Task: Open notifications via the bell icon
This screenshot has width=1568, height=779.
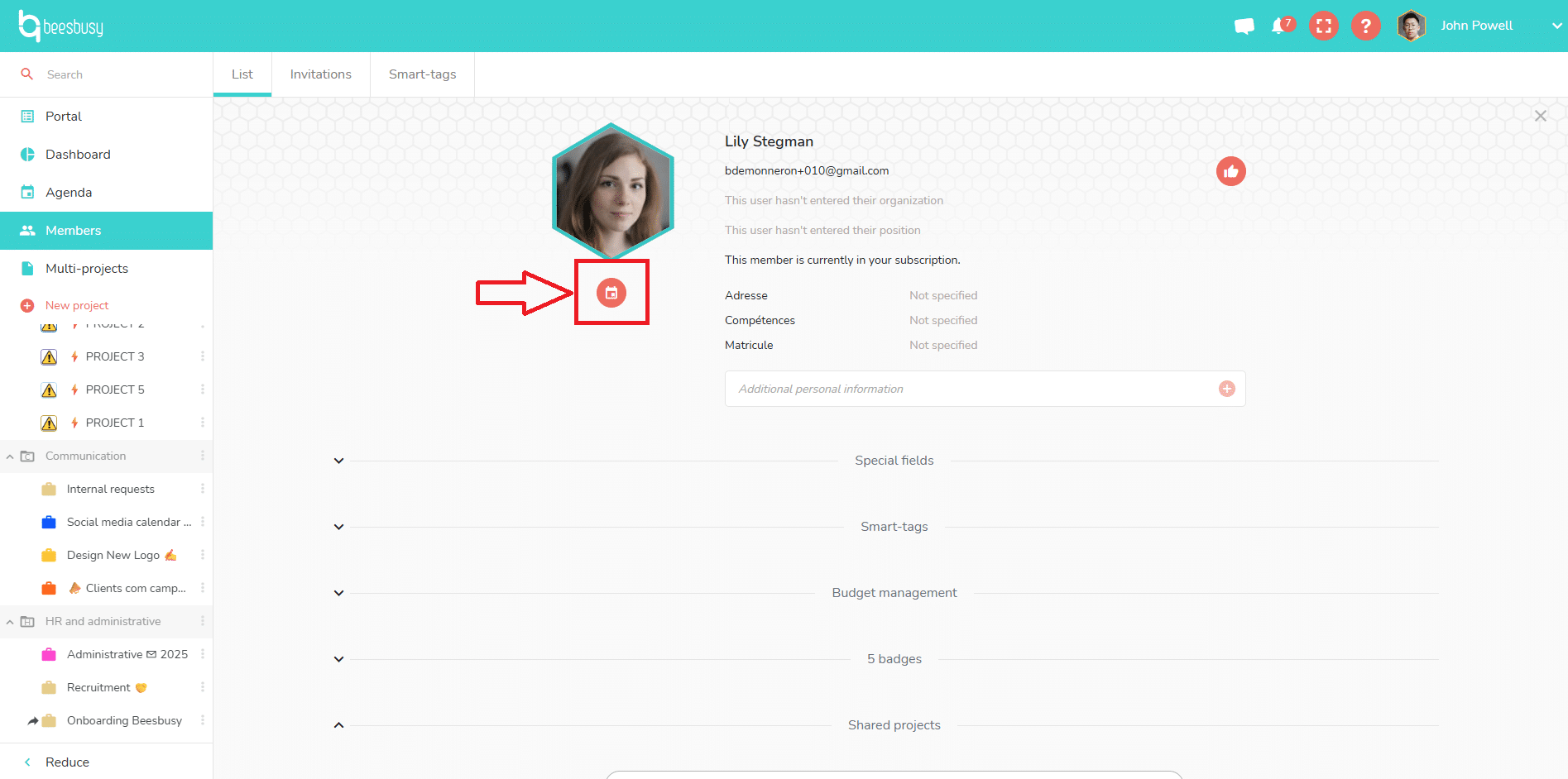Action: tap(1278, 26)
